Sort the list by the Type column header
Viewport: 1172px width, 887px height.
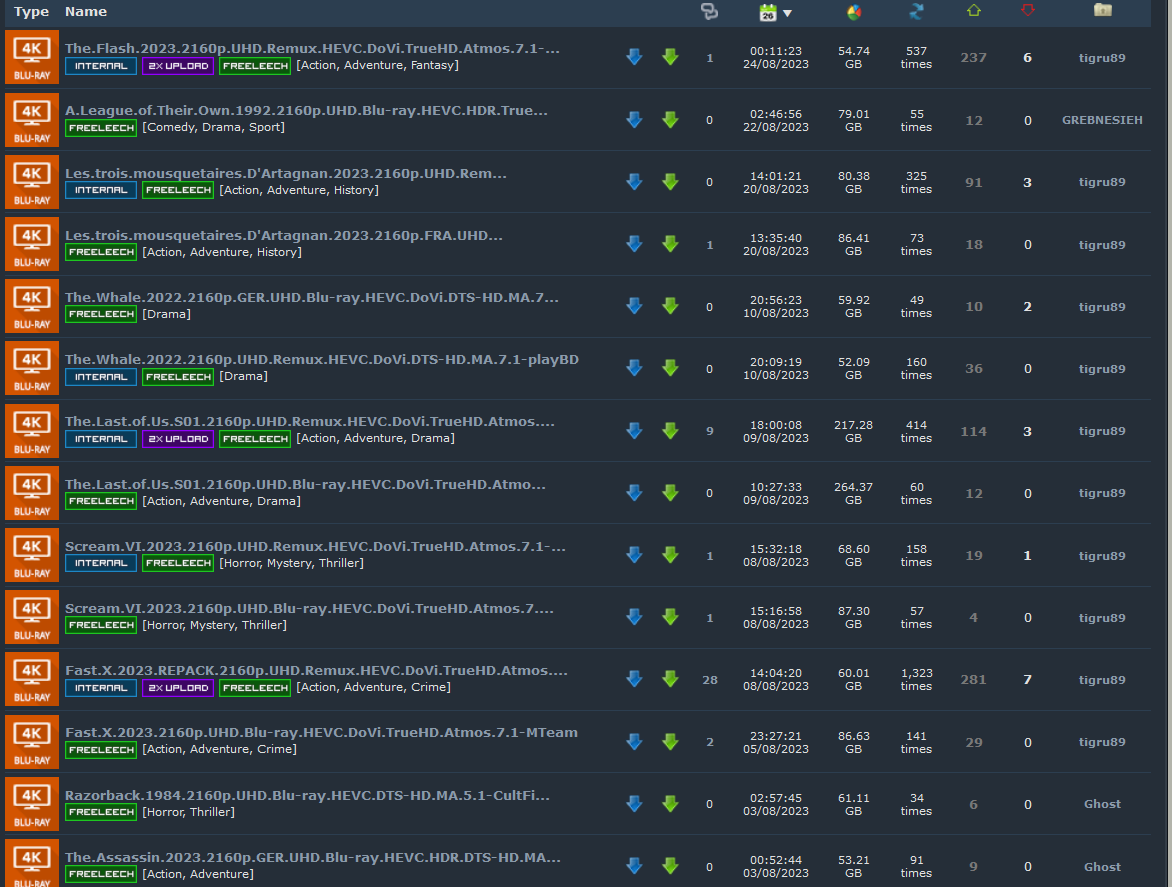31,12
